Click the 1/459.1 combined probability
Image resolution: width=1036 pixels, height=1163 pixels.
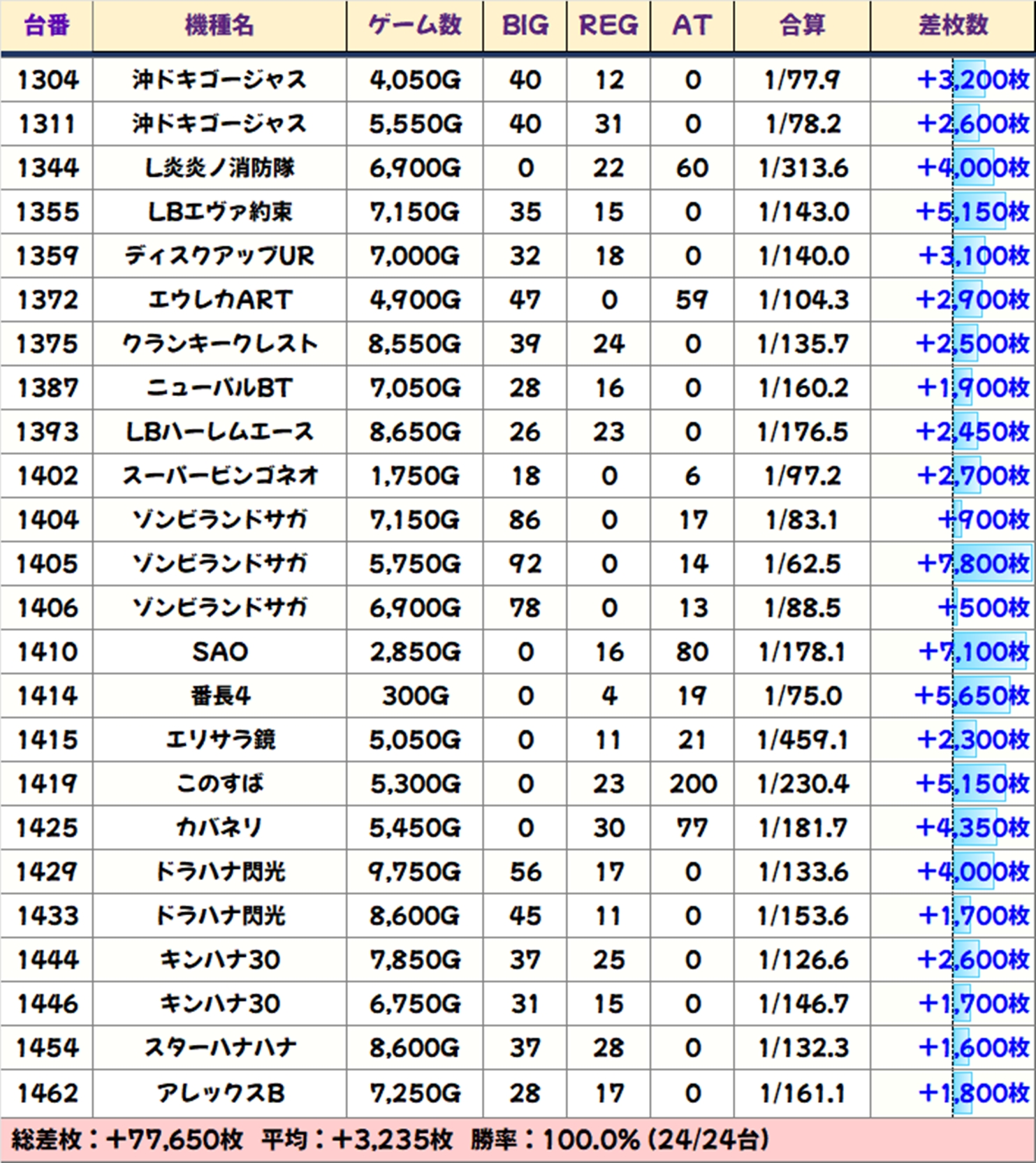pyautogui.click(x=803, y=740)
